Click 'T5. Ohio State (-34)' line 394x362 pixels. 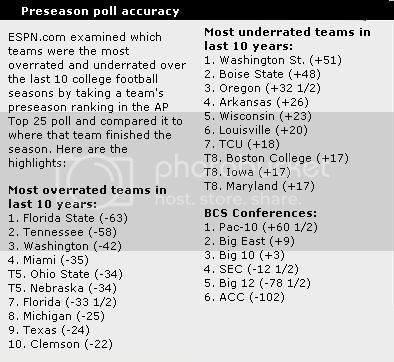(65, 274)
